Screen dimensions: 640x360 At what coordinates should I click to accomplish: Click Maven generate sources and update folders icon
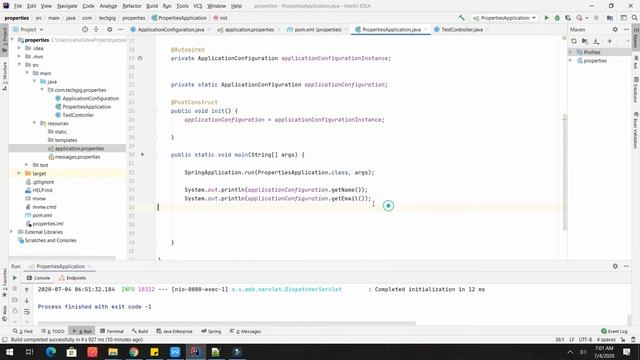point(585,41)
